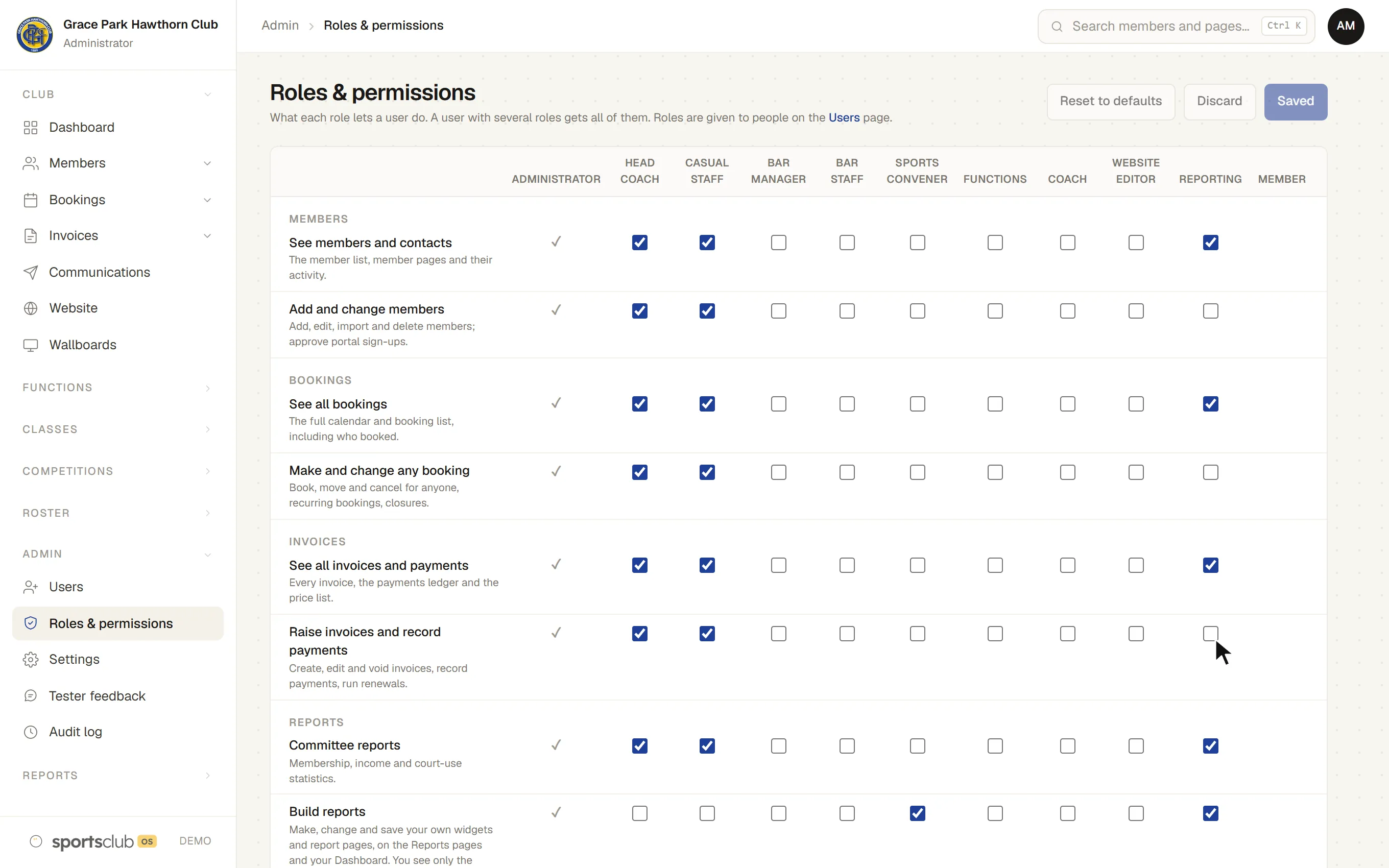Click the Settings gear icon
The width and height of the screenshot is (1389, 868).
pyautogui.click(x=31, y=660)
